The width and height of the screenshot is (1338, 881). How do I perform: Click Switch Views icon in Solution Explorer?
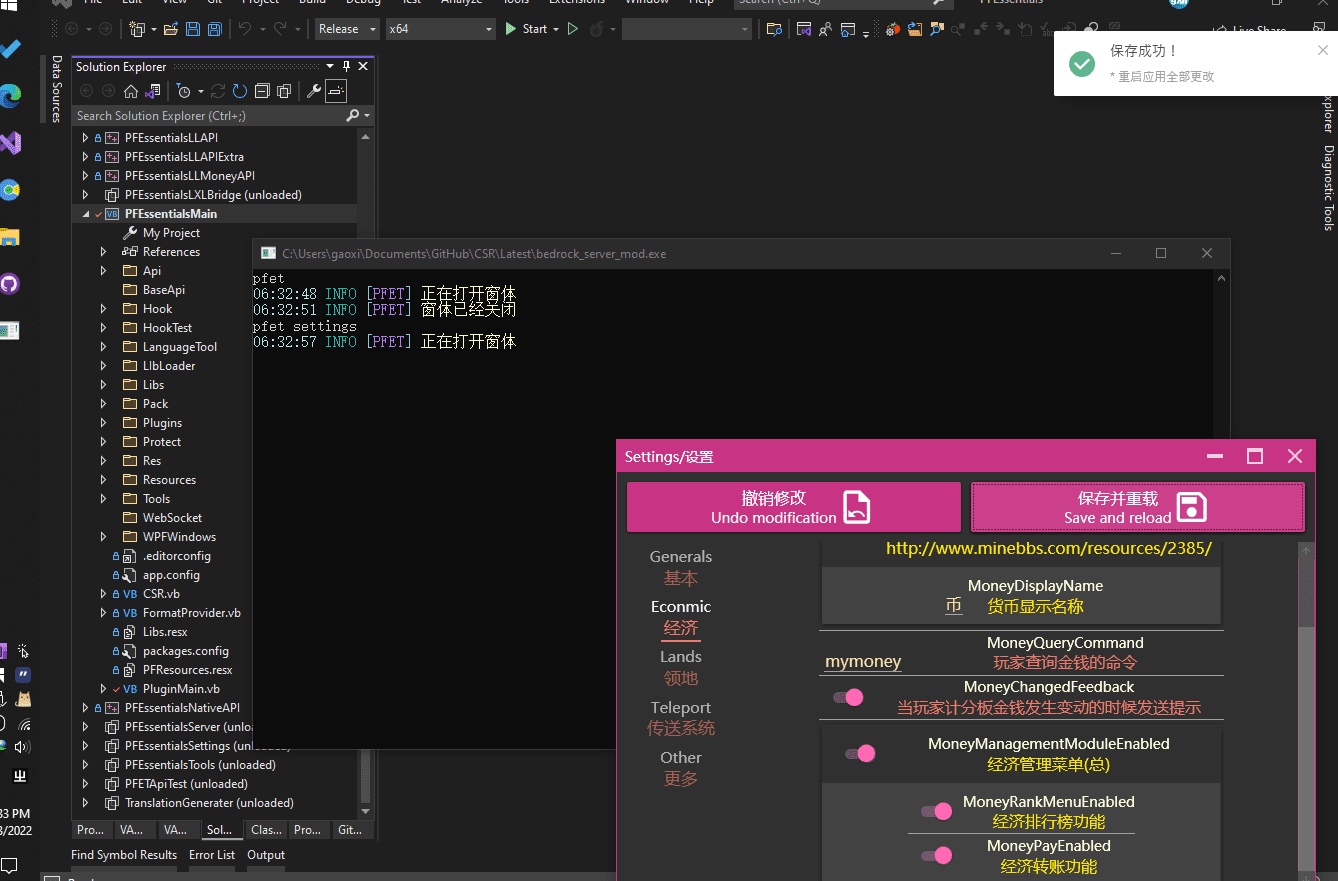click(x=153, y=91)
